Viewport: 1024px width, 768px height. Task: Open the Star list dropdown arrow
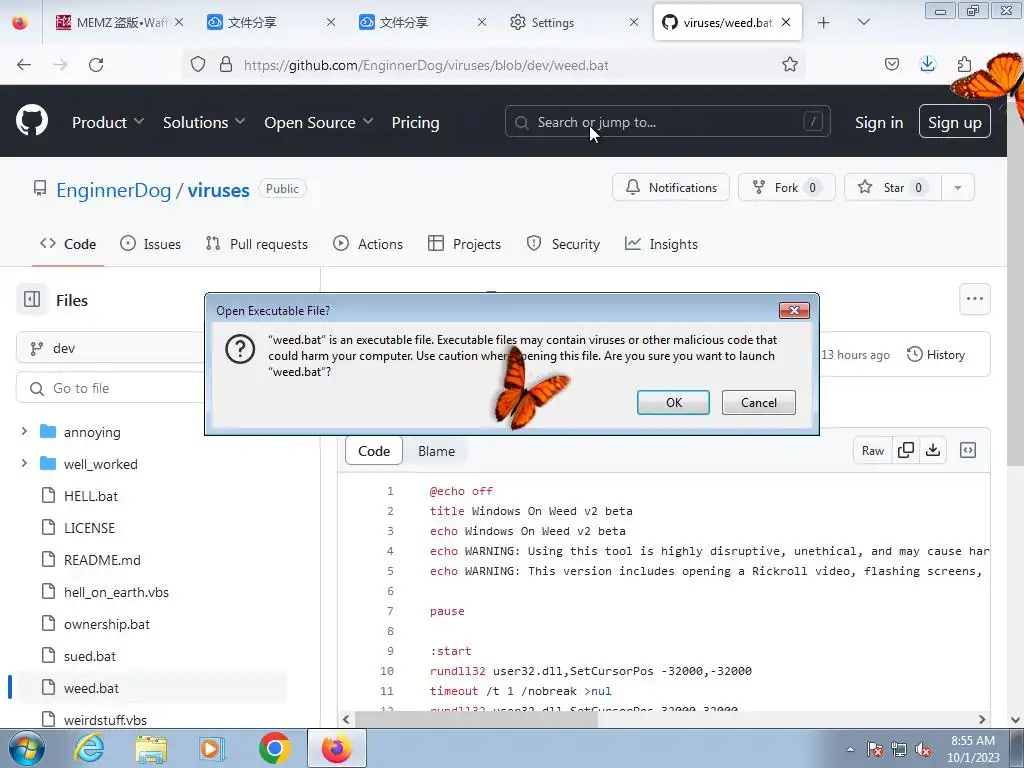click(x=957, y=187)
